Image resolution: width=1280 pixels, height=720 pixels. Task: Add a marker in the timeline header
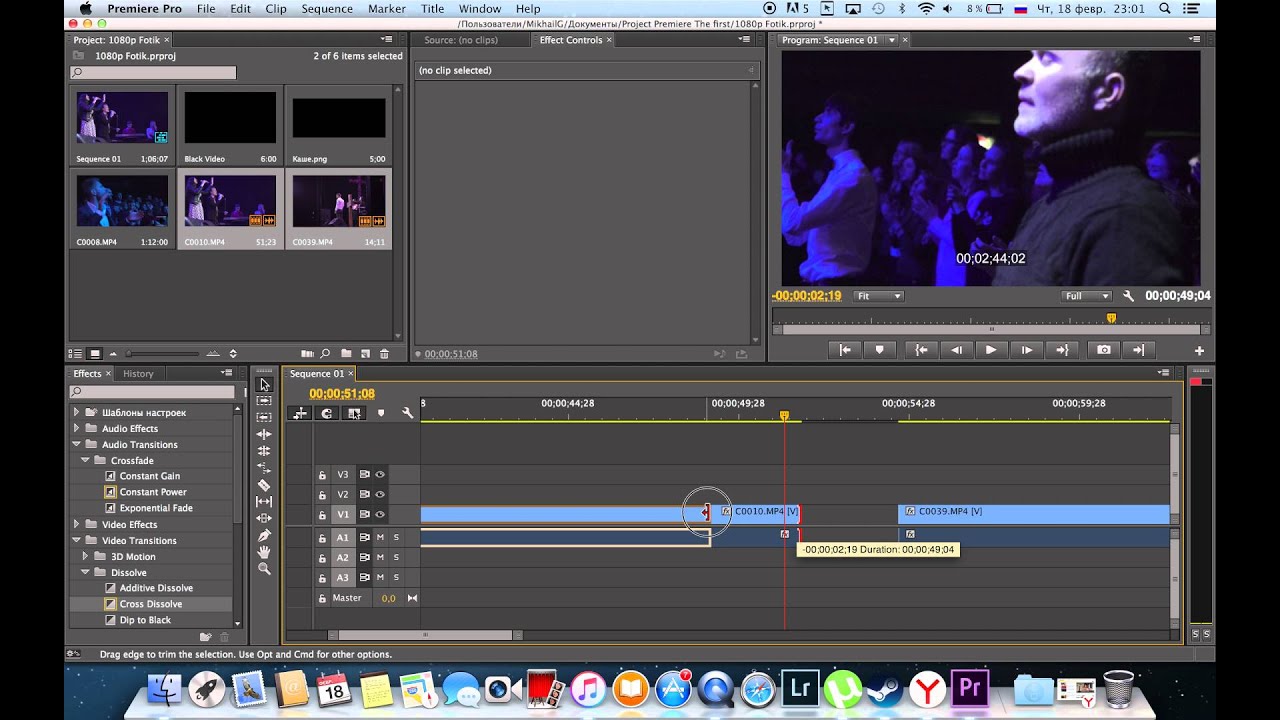point(380,413)
